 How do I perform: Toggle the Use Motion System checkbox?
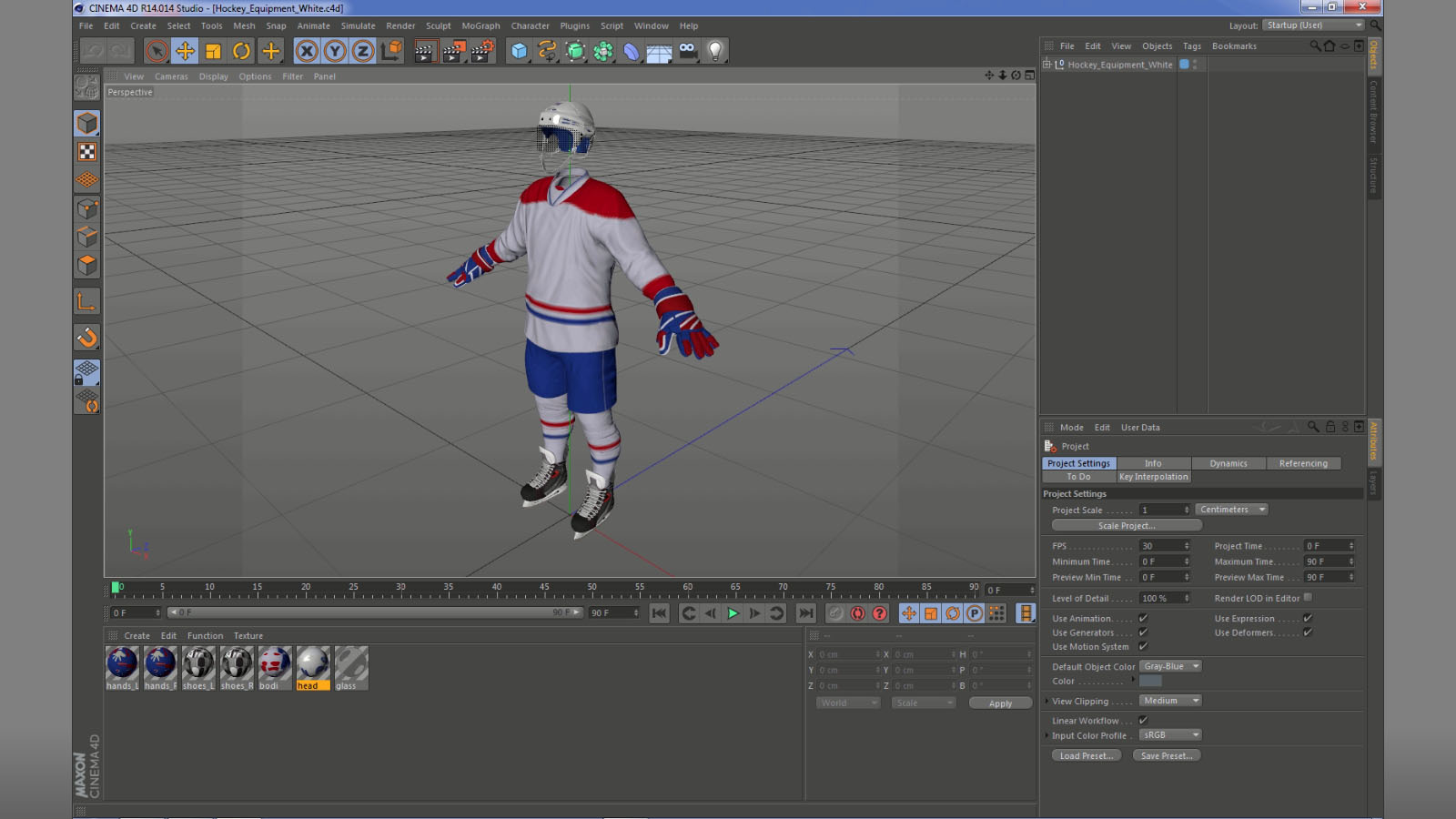click(x=1143, y=646)
